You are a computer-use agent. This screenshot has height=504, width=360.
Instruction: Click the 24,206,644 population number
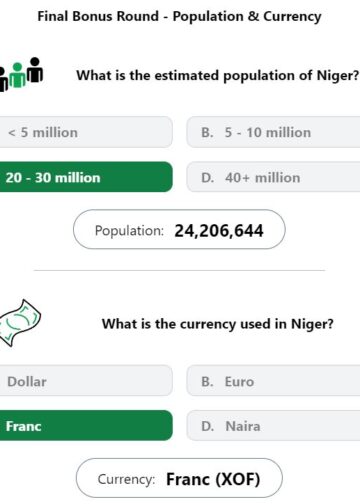219,231
